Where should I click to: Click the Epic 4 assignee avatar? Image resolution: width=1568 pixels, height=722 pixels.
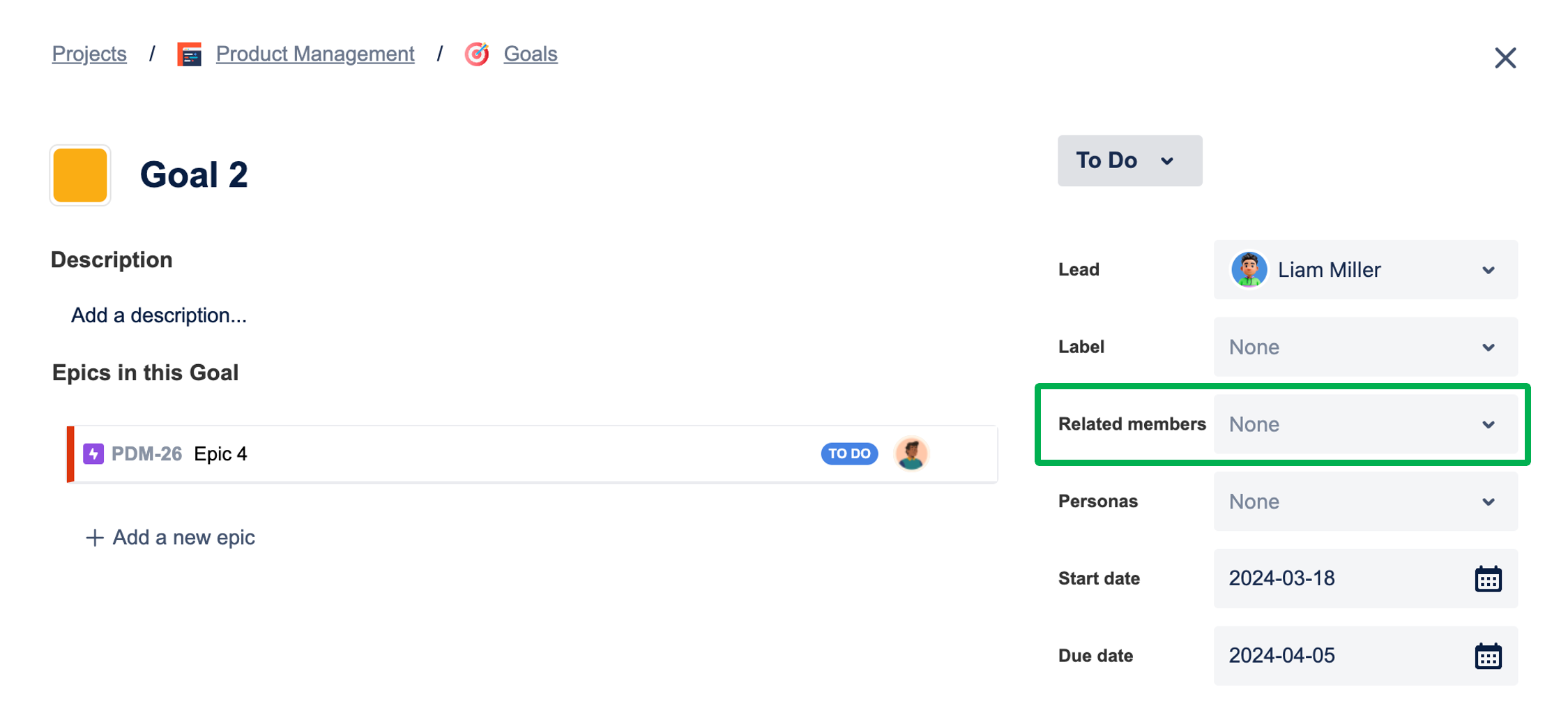911,454
